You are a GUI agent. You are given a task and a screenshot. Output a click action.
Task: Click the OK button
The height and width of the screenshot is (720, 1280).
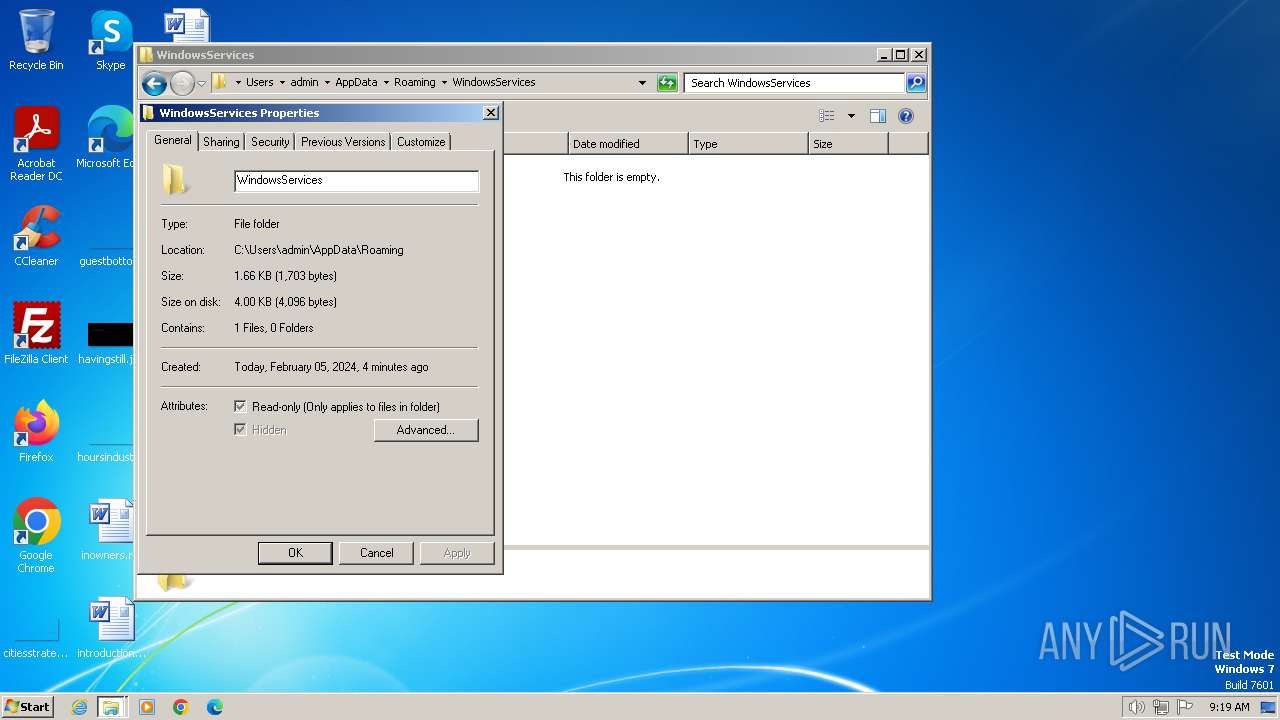295,553
